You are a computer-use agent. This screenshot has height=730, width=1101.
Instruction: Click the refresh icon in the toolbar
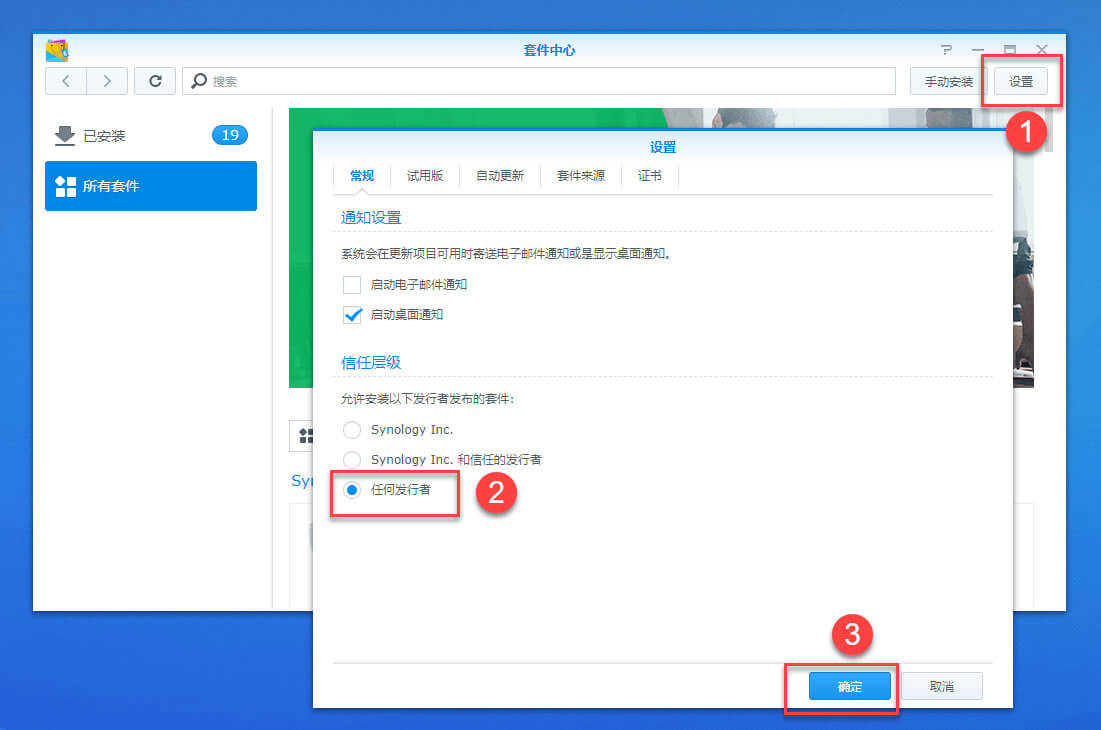155,81
